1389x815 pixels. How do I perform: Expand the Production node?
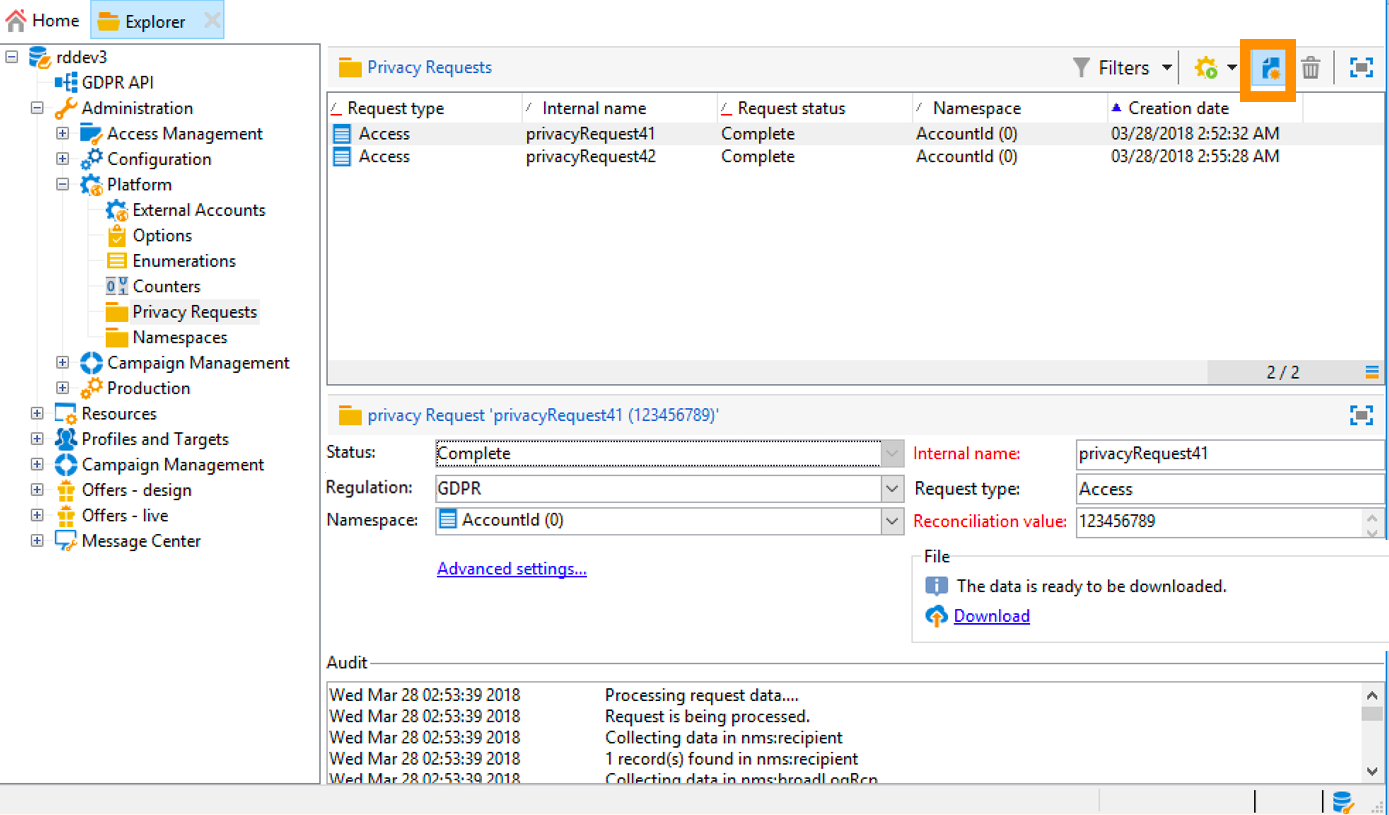pyautogui.click(x=62, y=388)
